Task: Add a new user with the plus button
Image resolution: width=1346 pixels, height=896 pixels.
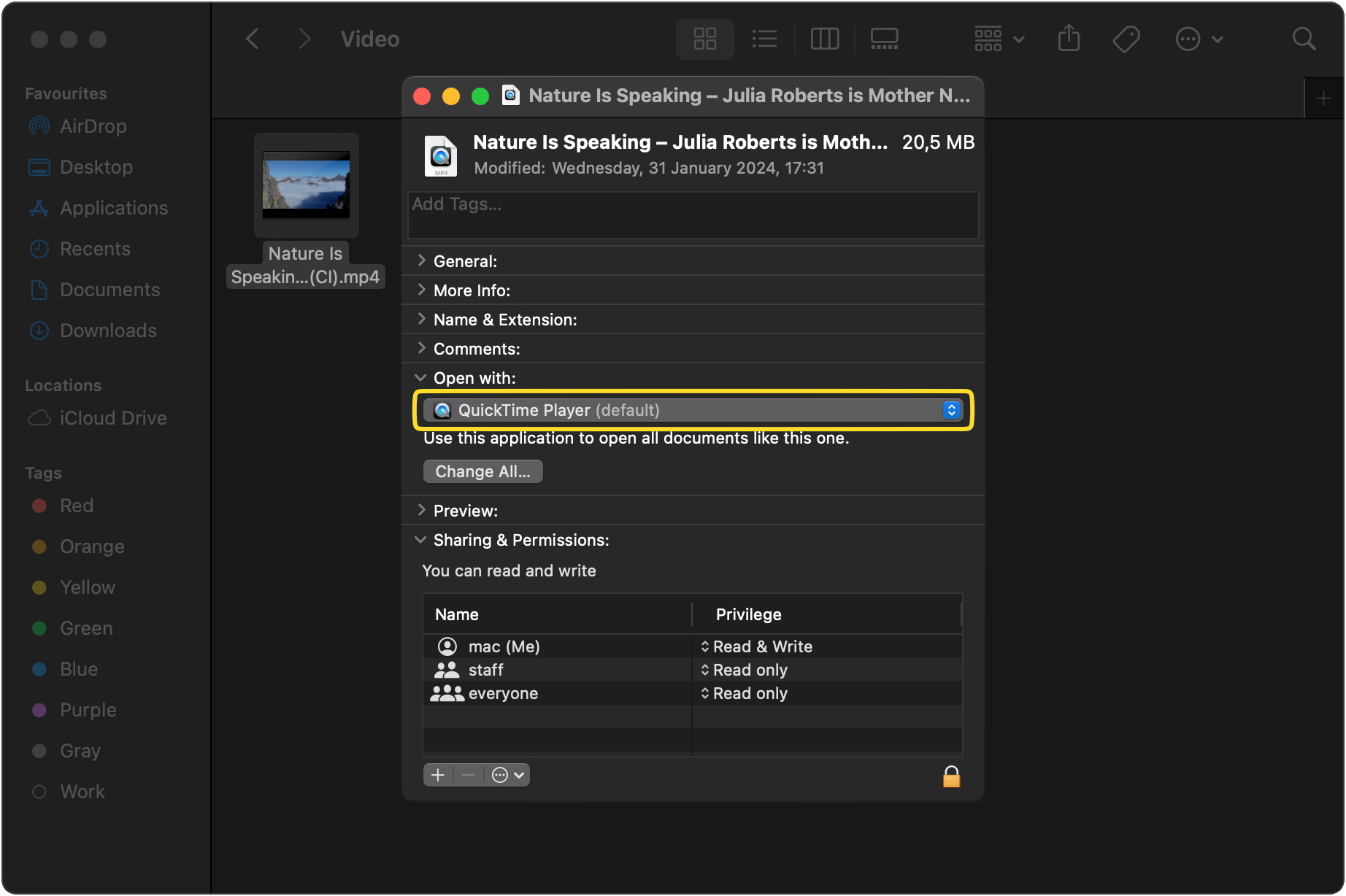Action: click(x=437, y=775)
